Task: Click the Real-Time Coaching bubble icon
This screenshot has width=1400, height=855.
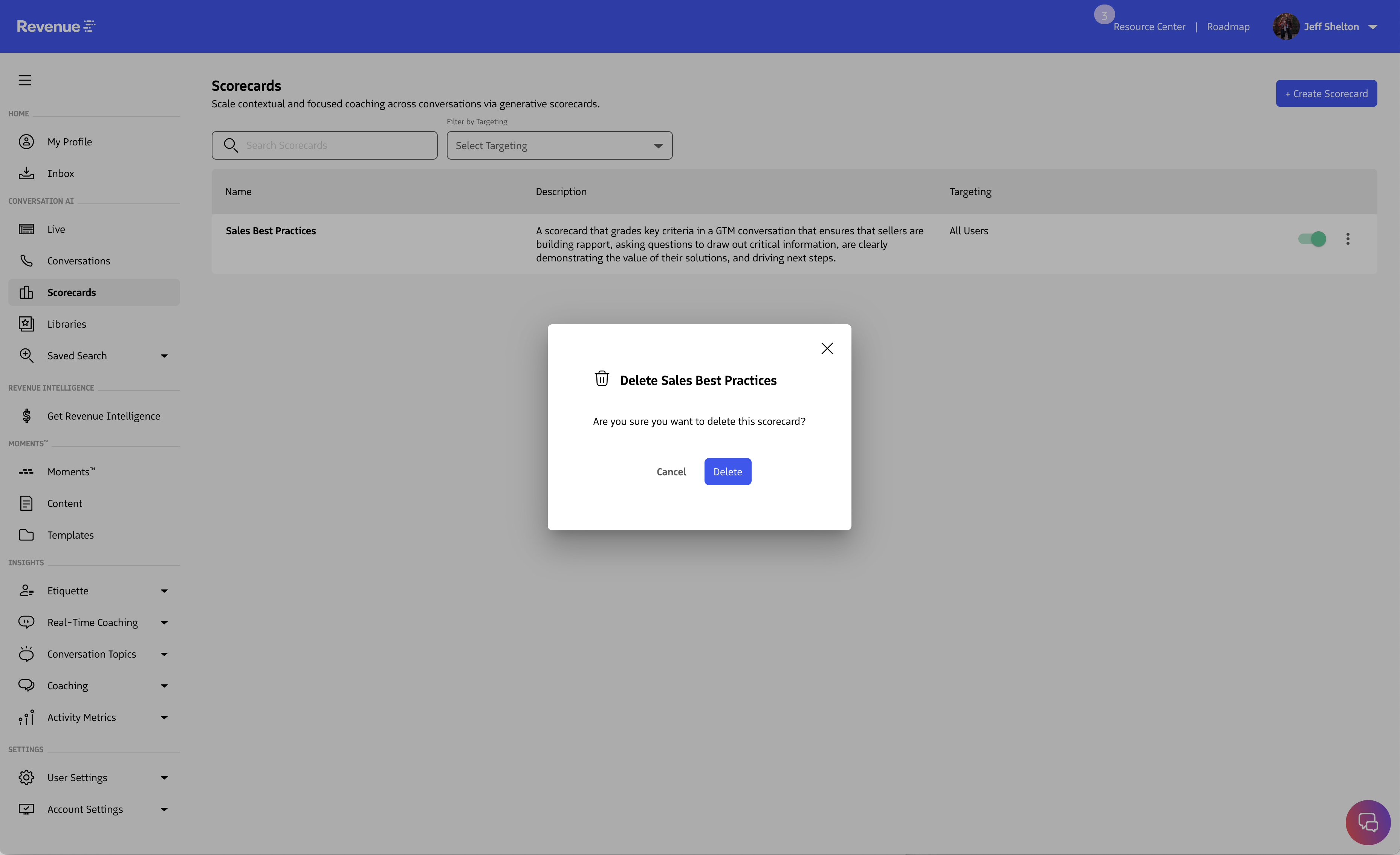Action: 26,622
